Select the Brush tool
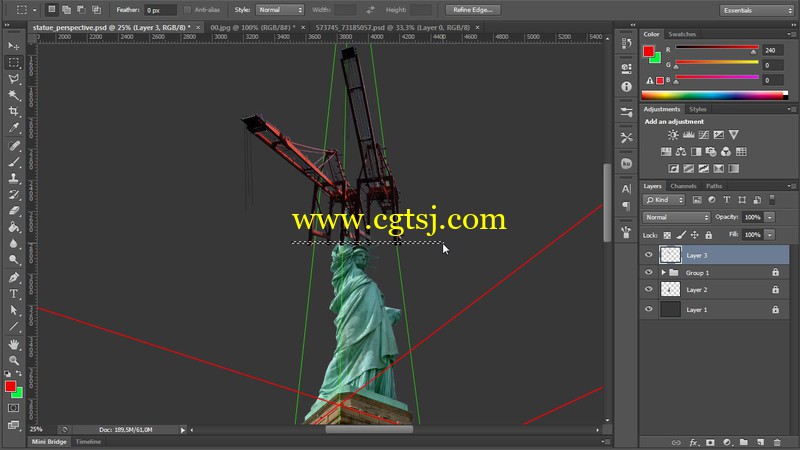Screen dimensions: 800x450 coord(14,162)
